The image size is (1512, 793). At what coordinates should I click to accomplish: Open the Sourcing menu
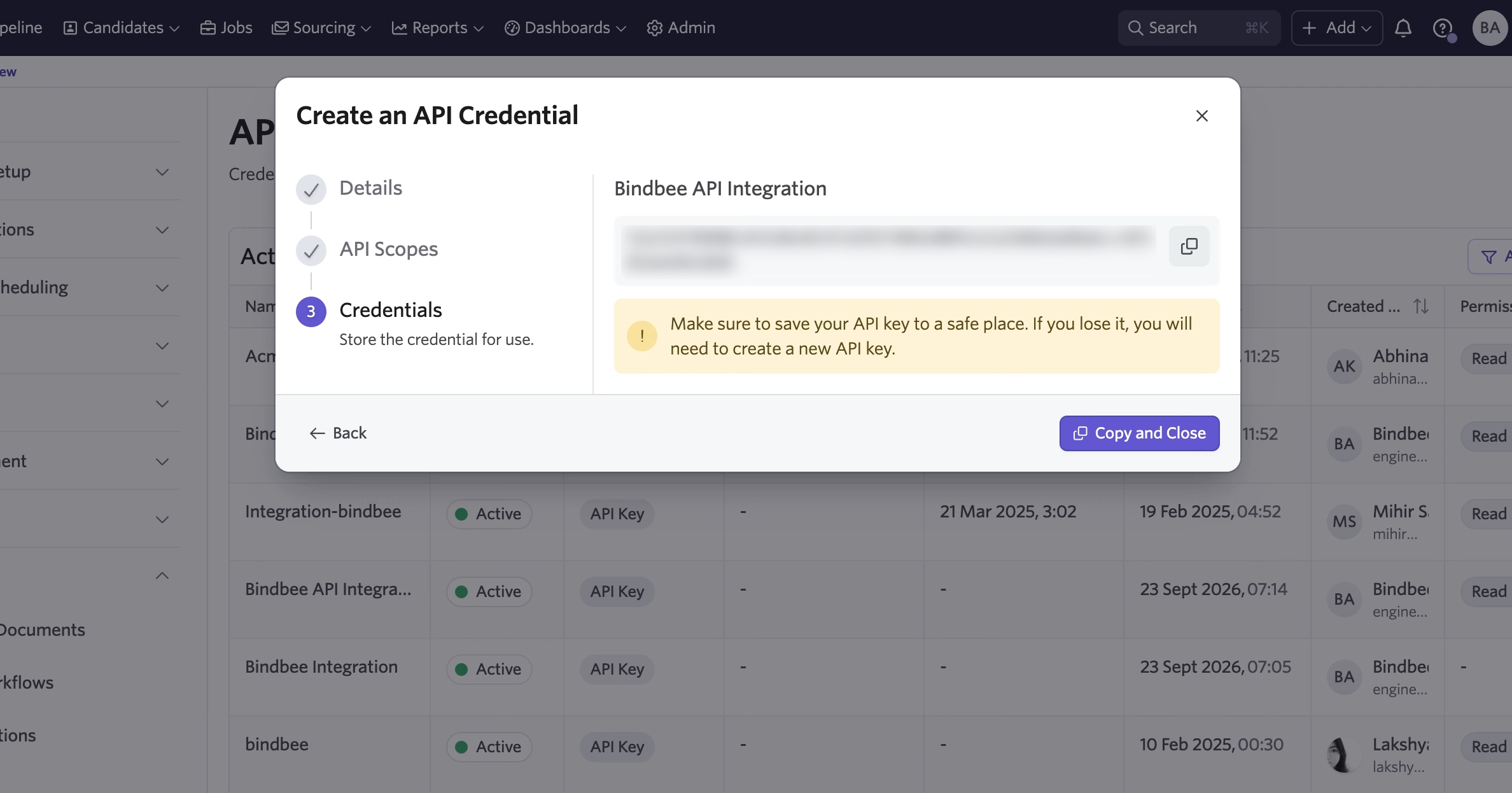point(321,28)
